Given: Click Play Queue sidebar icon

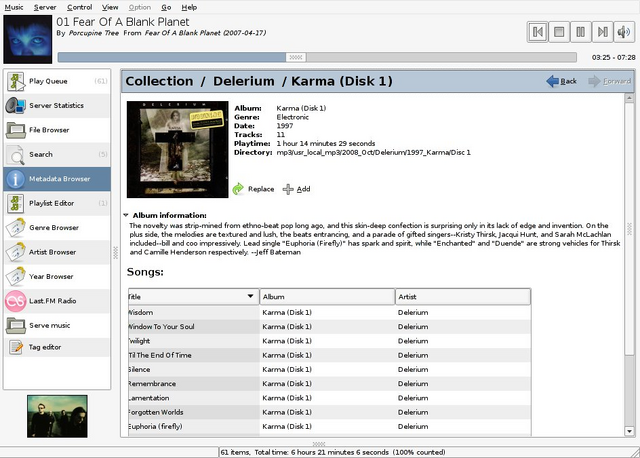Looking at the screenshot, I should click(x=16, y=81).
